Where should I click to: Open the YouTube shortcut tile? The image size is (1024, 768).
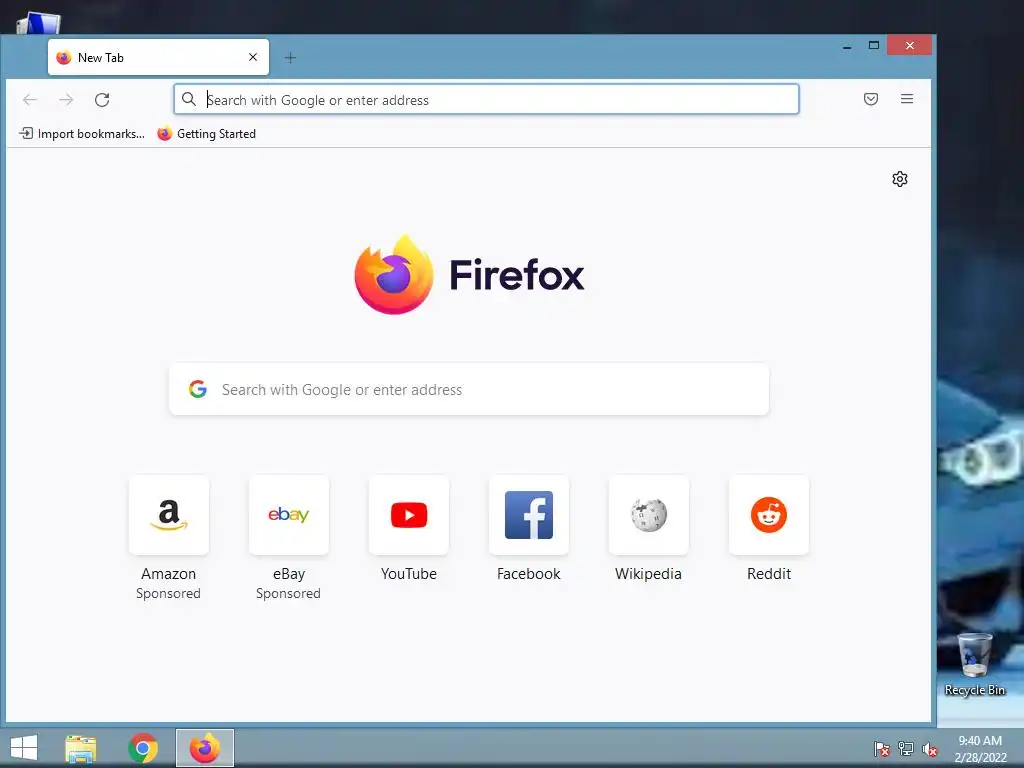click(409, 515)
